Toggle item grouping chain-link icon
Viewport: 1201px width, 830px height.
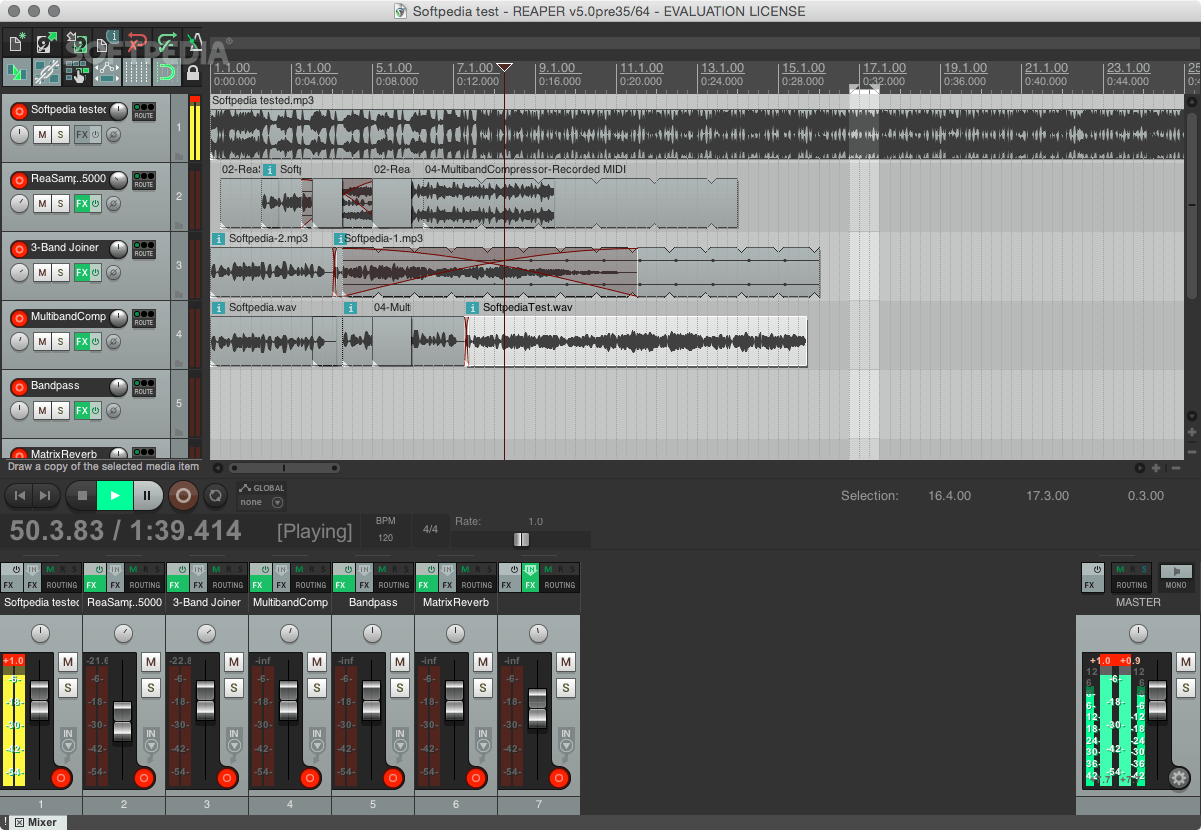[x=46, y=72]
